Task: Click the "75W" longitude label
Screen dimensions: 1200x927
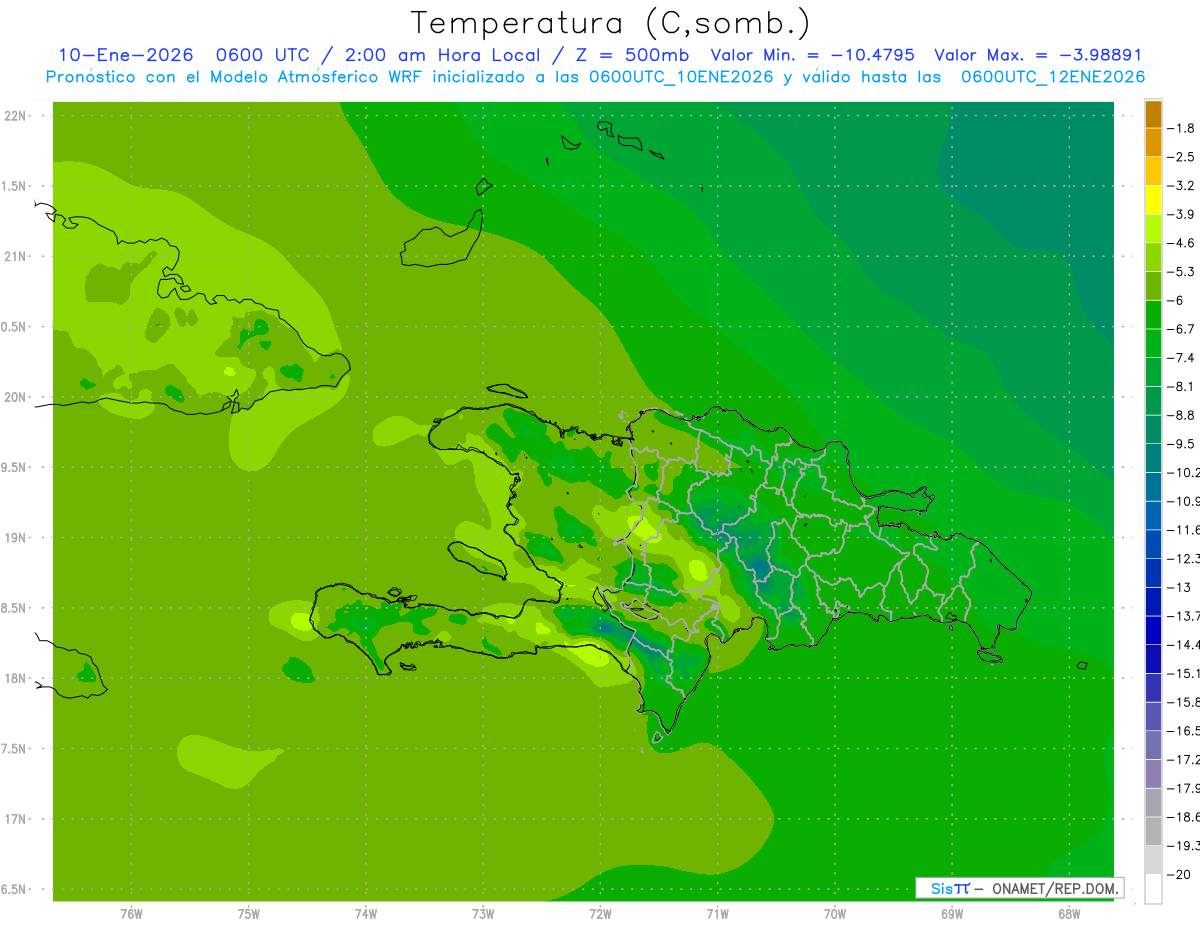Action: point(248,913)
